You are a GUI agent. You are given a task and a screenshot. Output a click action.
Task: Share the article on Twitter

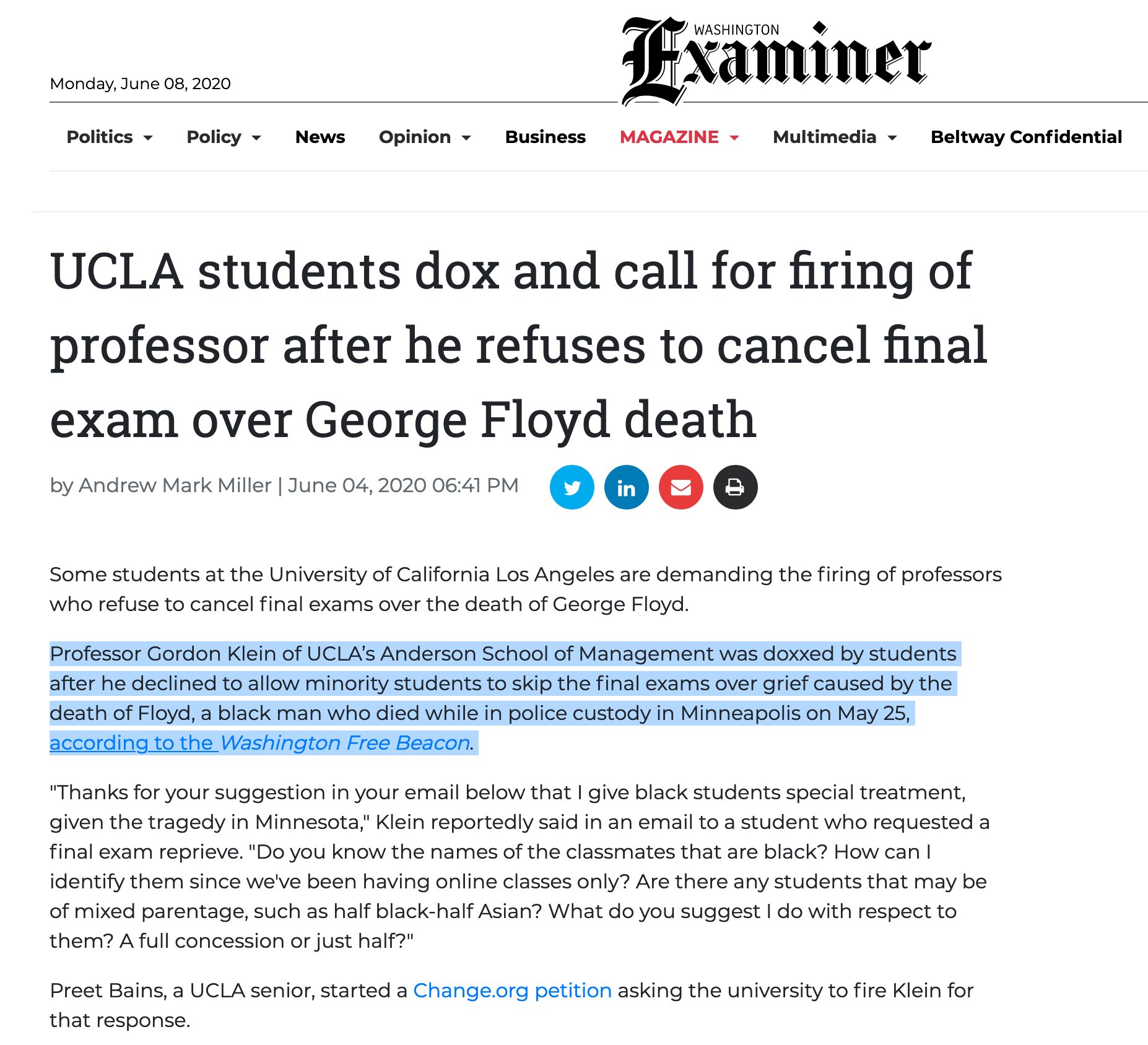[x=572, y=487]
